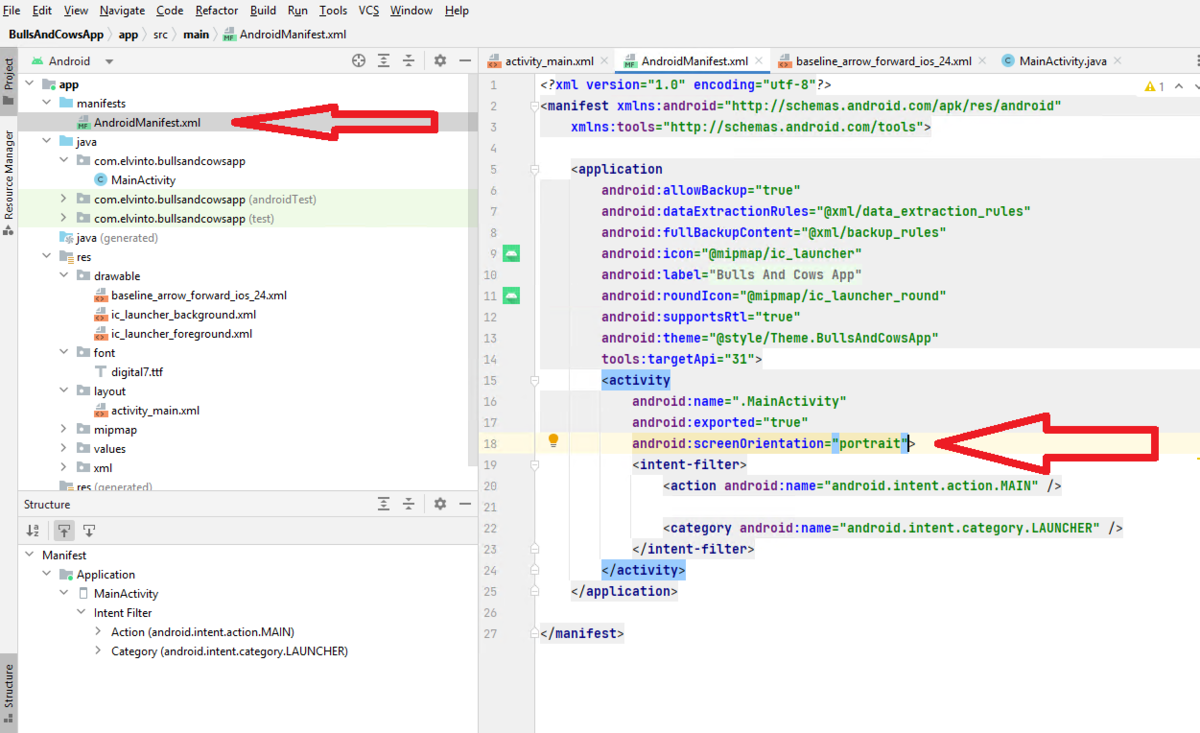The height and width of the screenshot is (733, 1200).
Task: Expand com.elvinto.bullsandcowsapp (test) package
Action: [64, 218]
